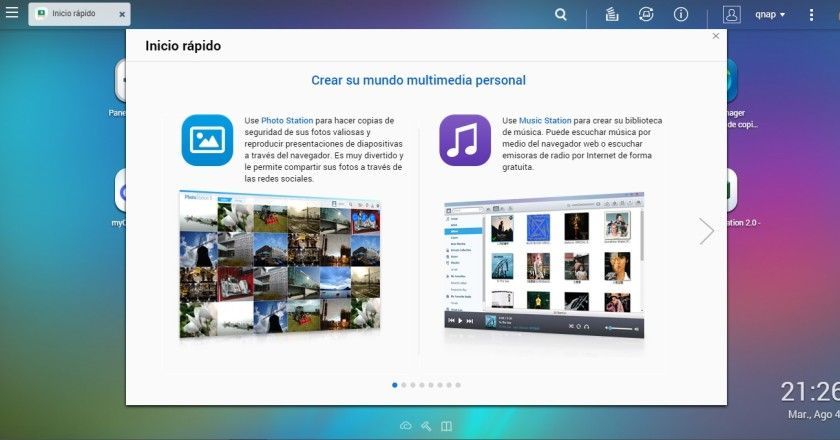
Task: Click the blue Photo Station icon
Action: coord(207,139)
